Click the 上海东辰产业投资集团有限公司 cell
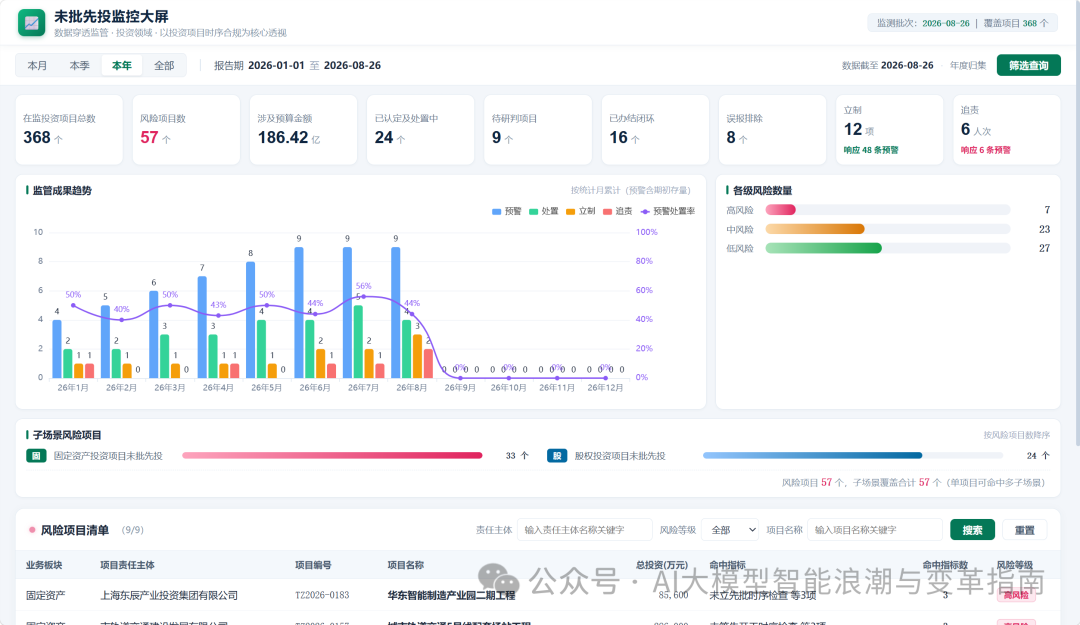The image size is (1080, 625). (x=169, y=595)
